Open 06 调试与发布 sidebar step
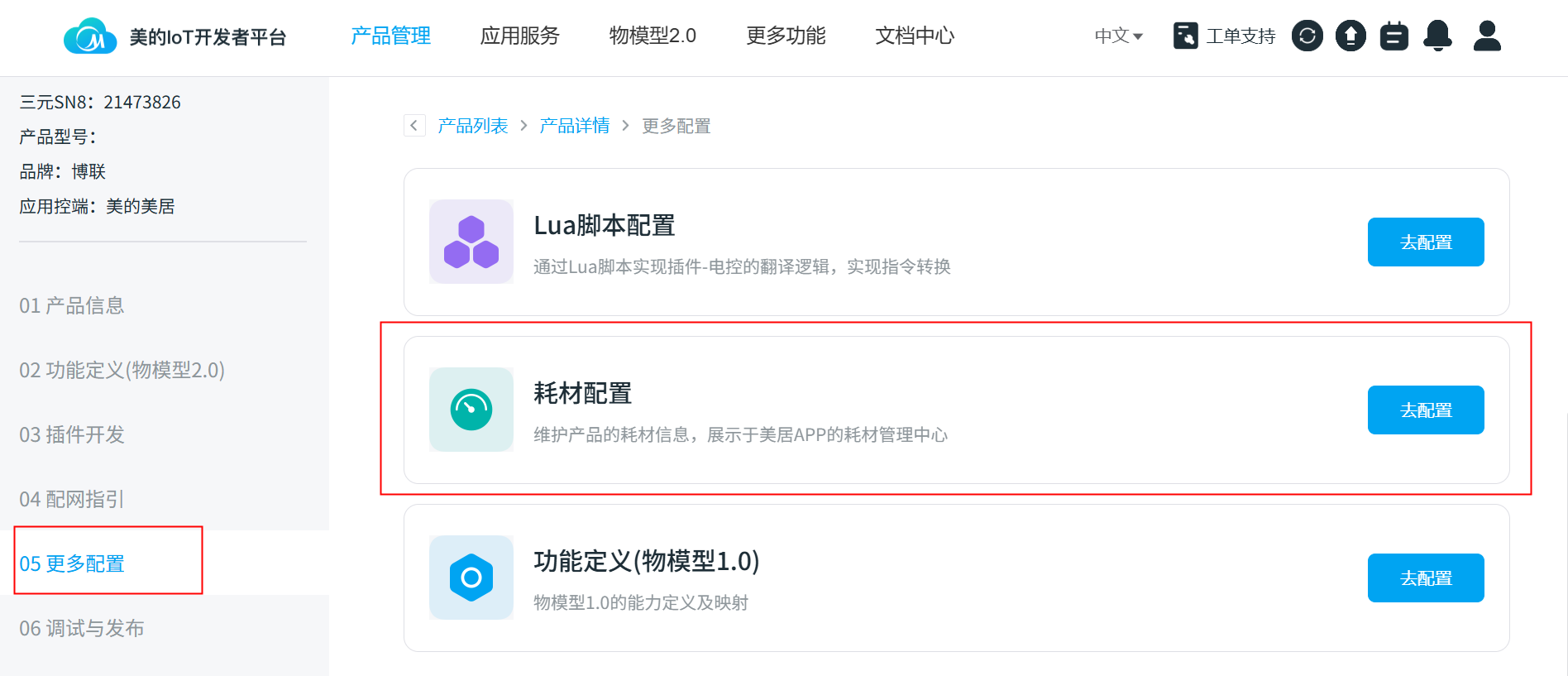Image resolution: width=1568 pixels, height=676 pixels. click(82, 628)
